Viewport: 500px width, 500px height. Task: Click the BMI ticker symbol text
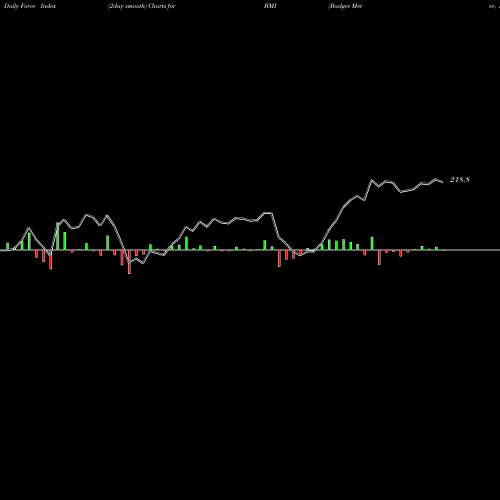(x=270, y=6)
